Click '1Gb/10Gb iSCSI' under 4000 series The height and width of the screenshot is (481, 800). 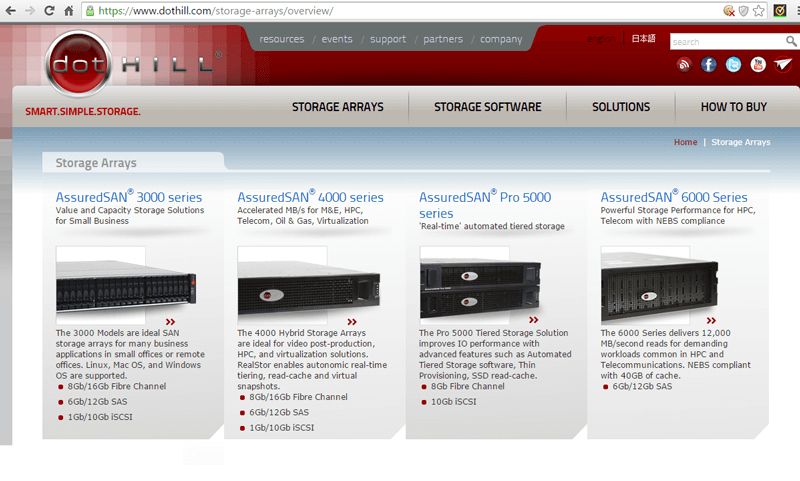[x=282, y=427]
